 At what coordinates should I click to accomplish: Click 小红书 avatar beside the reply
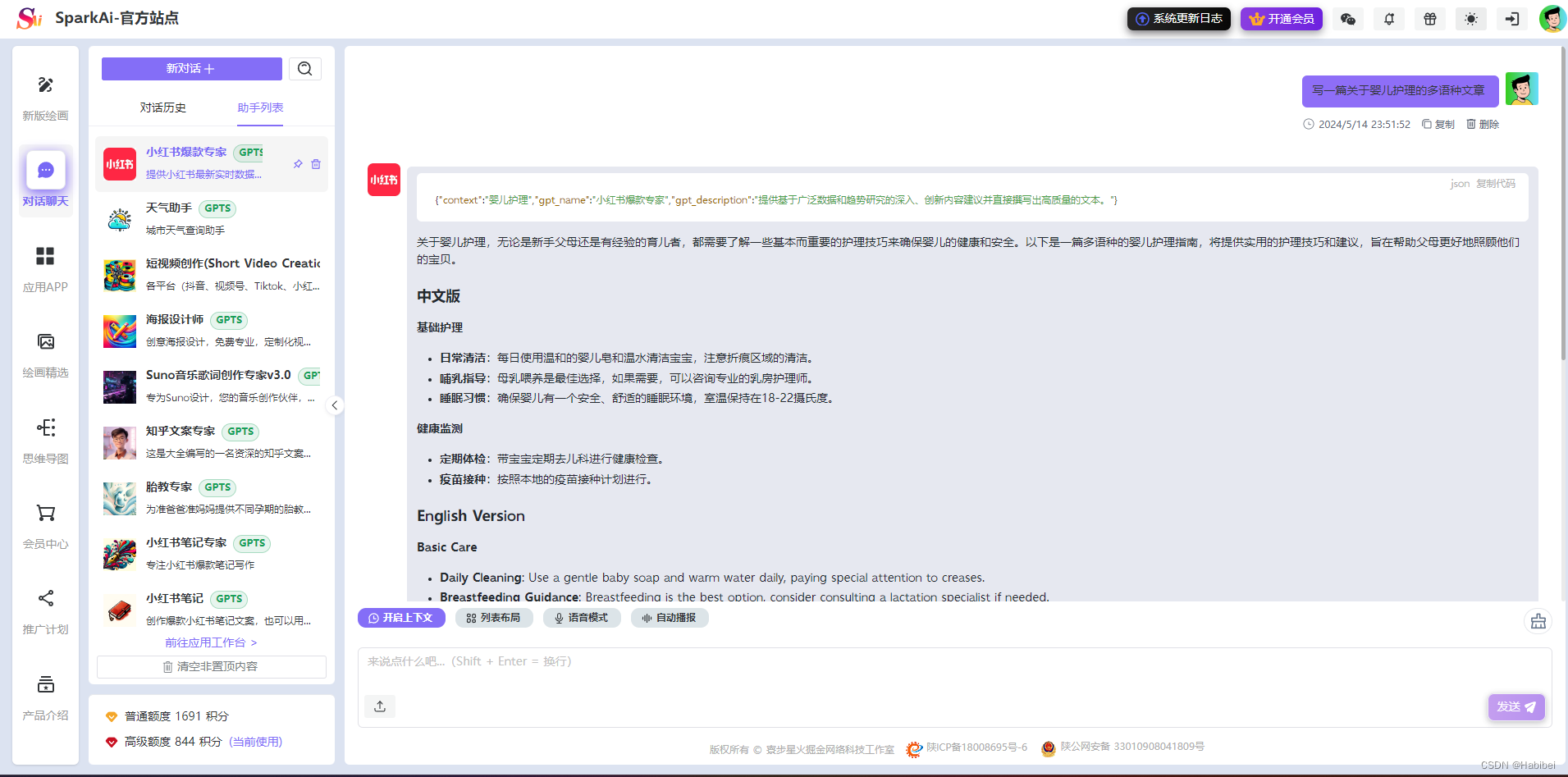point(384,180)
